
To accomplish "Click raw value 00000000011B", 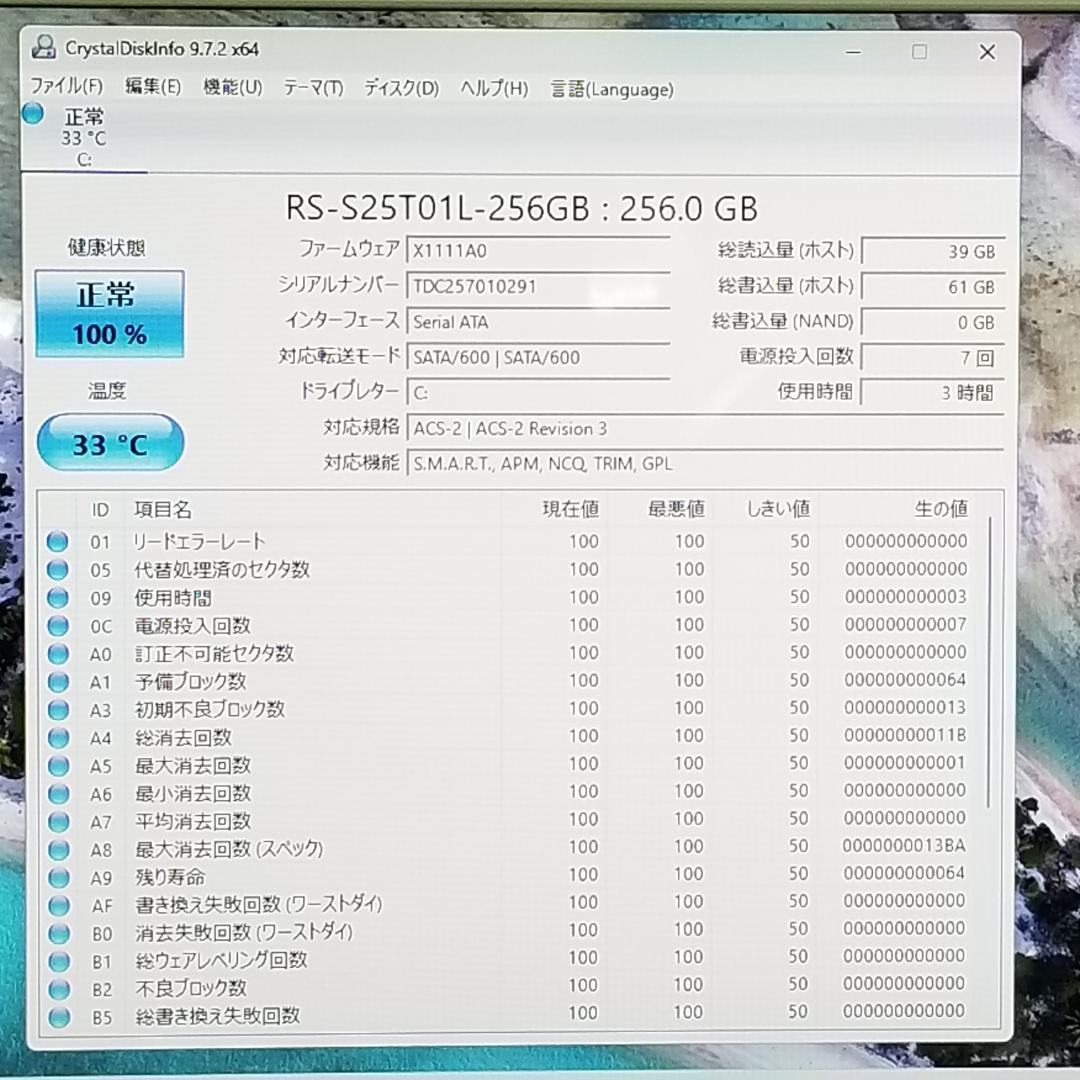I will click(905, 735).
